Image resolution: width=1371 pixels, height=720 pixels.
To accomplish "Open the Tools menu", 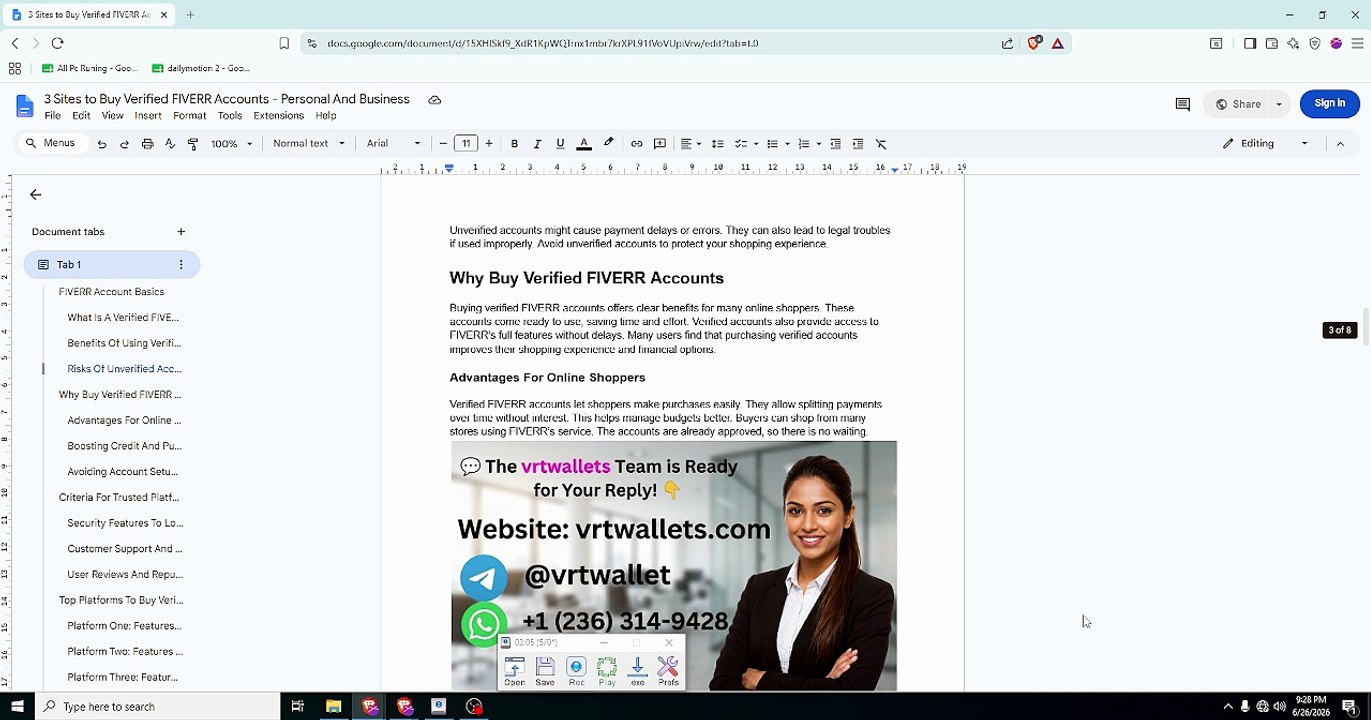I will [x=230, y=116].
